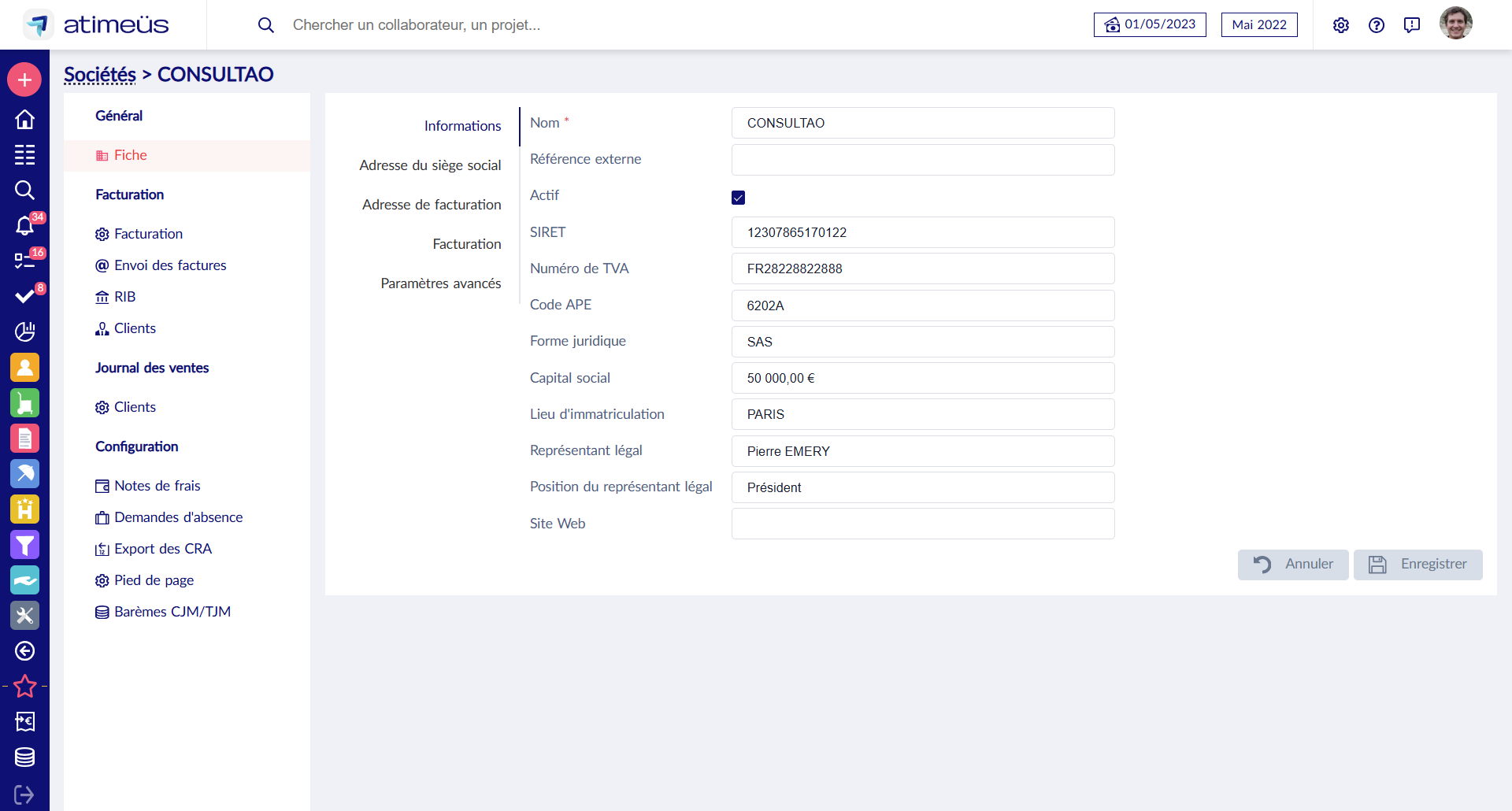
Task: Open the Mai 2022 period selector
Action: 1258,24
